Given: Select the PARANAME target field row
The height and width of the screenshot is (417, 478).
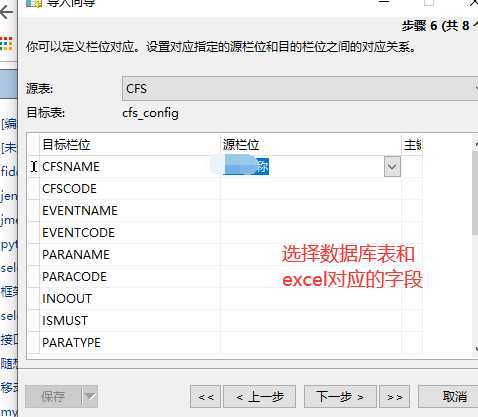Looking at the screenshot, I should click(130, 255).
